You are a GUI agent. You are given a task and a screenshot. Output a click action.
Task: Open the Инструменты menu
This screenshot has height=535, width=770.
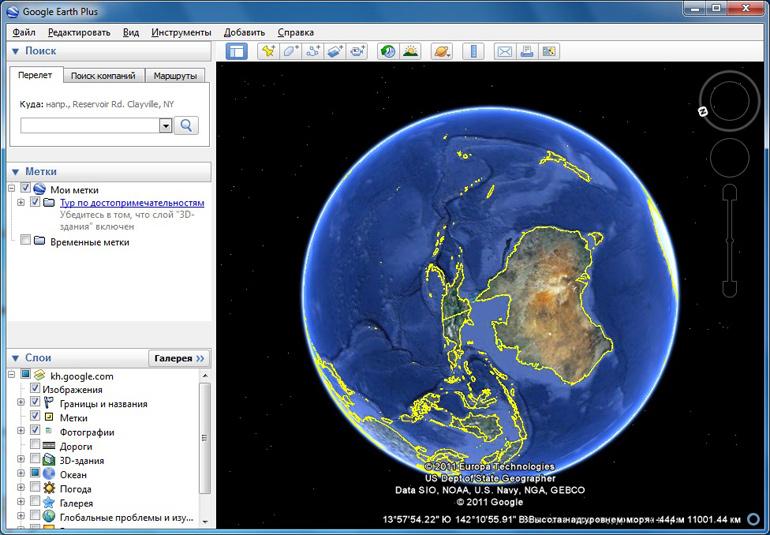coord(181,32)
